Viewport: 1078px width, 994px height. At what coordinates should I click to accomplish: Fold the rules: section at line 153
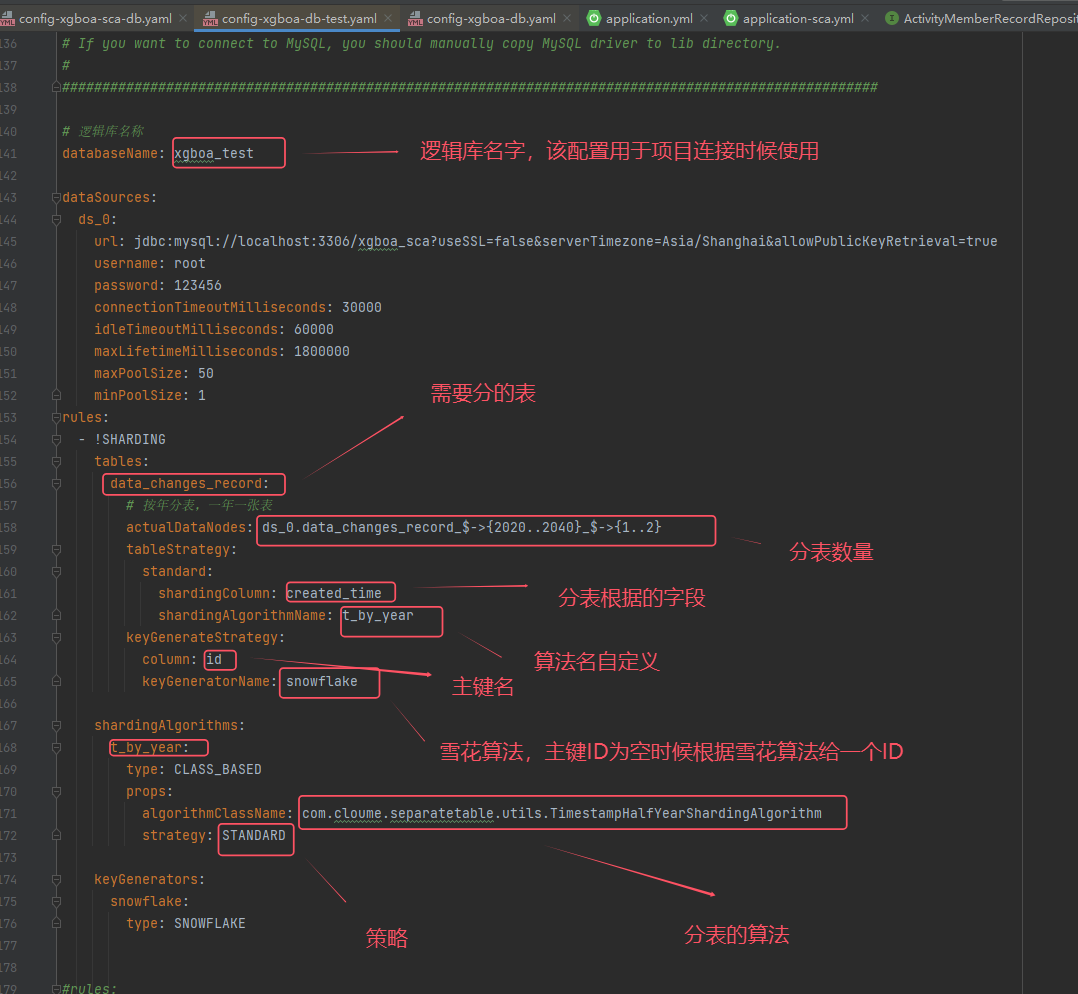(x=56, y=418)
